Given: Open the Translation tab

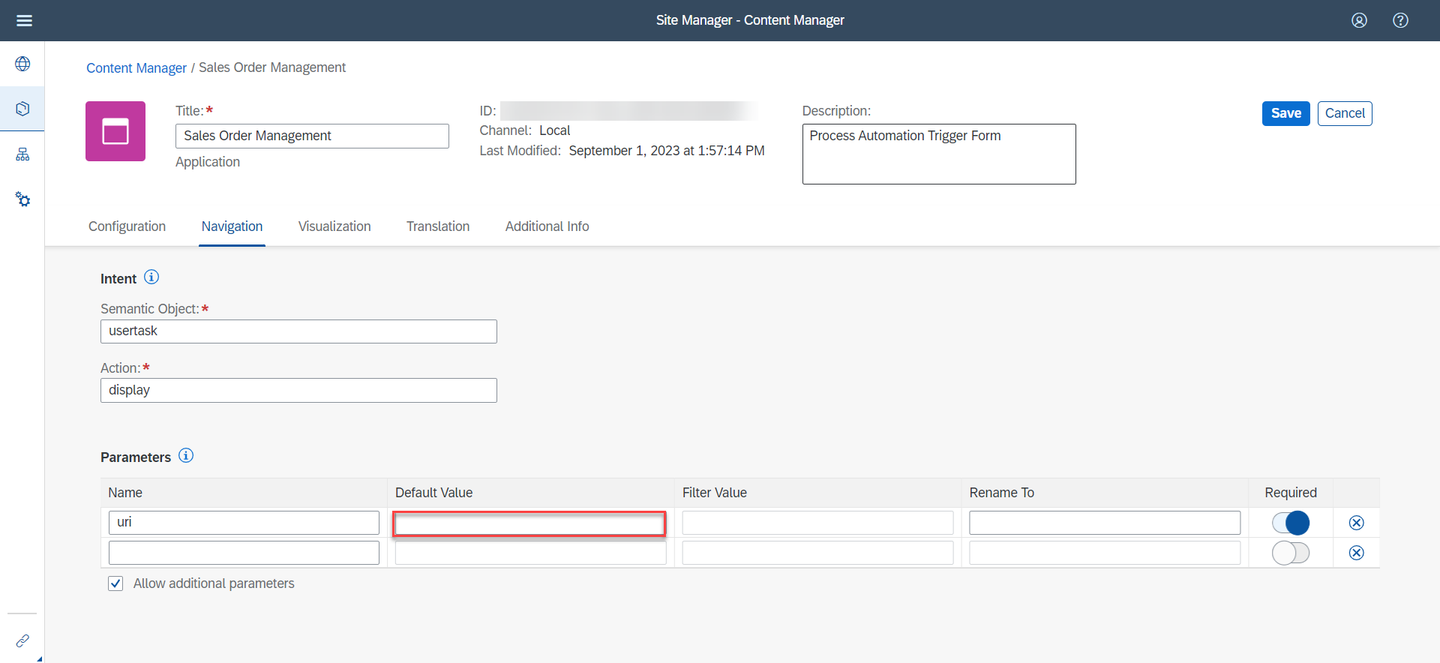Looking at the screenshot, I should click(x=438, y=226).
